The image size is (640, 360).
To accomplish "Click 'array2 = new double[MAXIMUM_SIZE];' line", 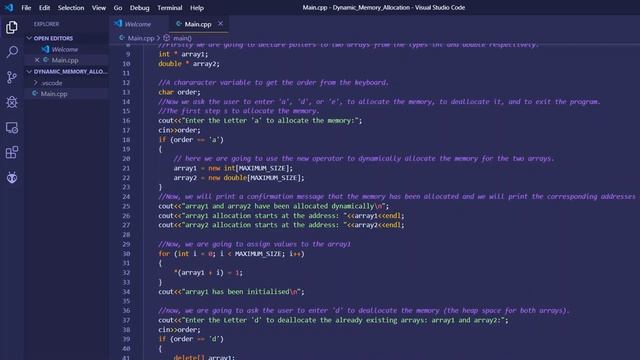I will click(x=239, y=178).
